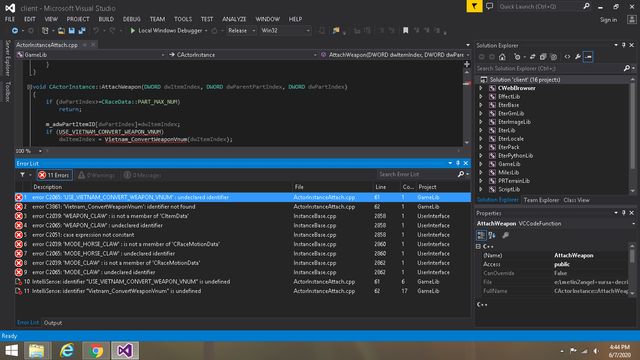
Task: Open the Win32 platform dropdown
Action: (285, 31)
